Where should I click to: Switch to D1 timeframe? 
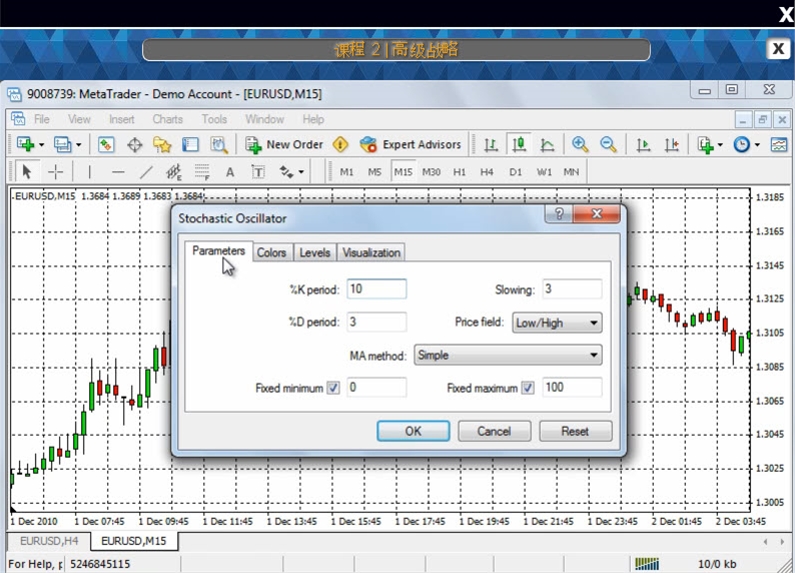pyautogui.click(x=516, y=172)
